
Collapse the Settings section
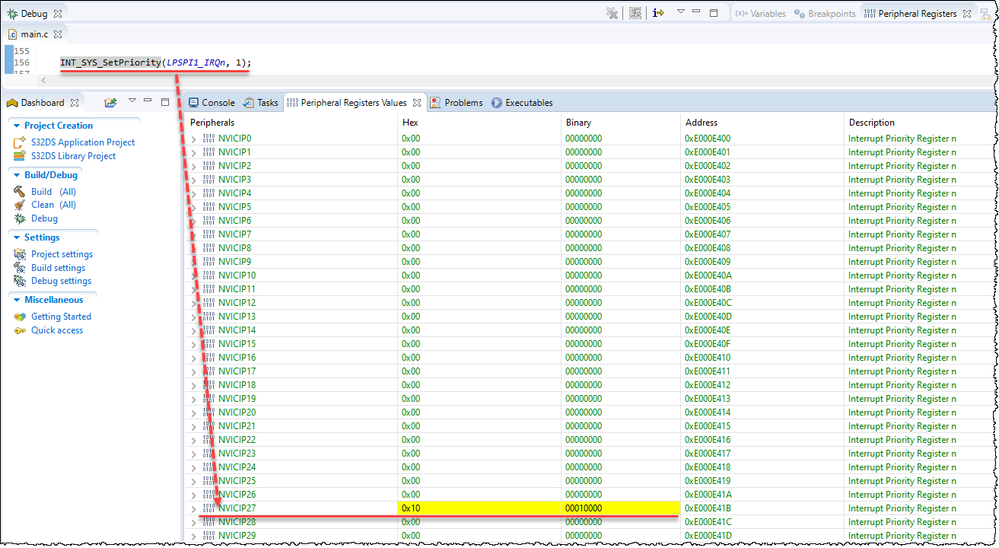point(17,237)
